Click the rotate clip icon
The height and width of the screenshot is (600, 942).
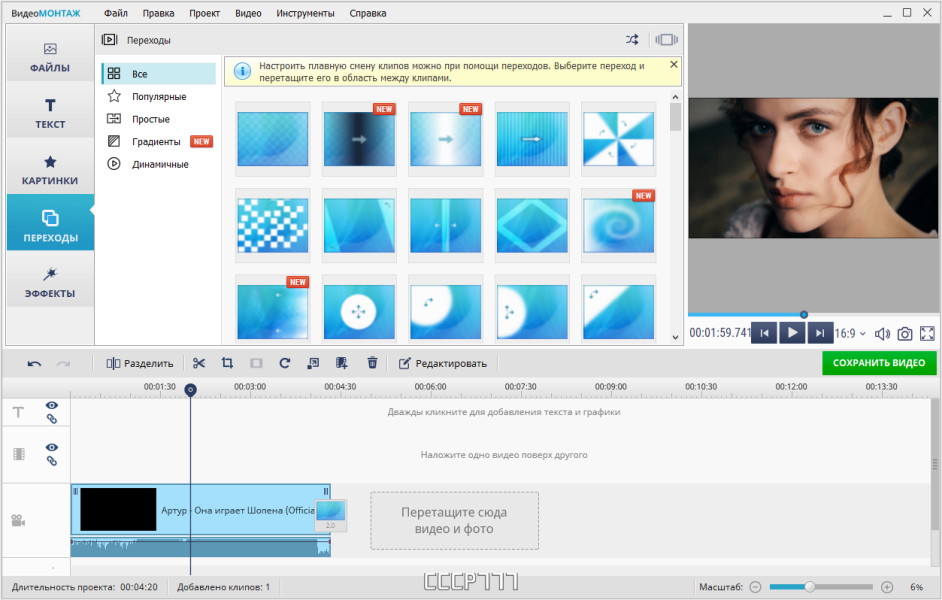(285, 363)
